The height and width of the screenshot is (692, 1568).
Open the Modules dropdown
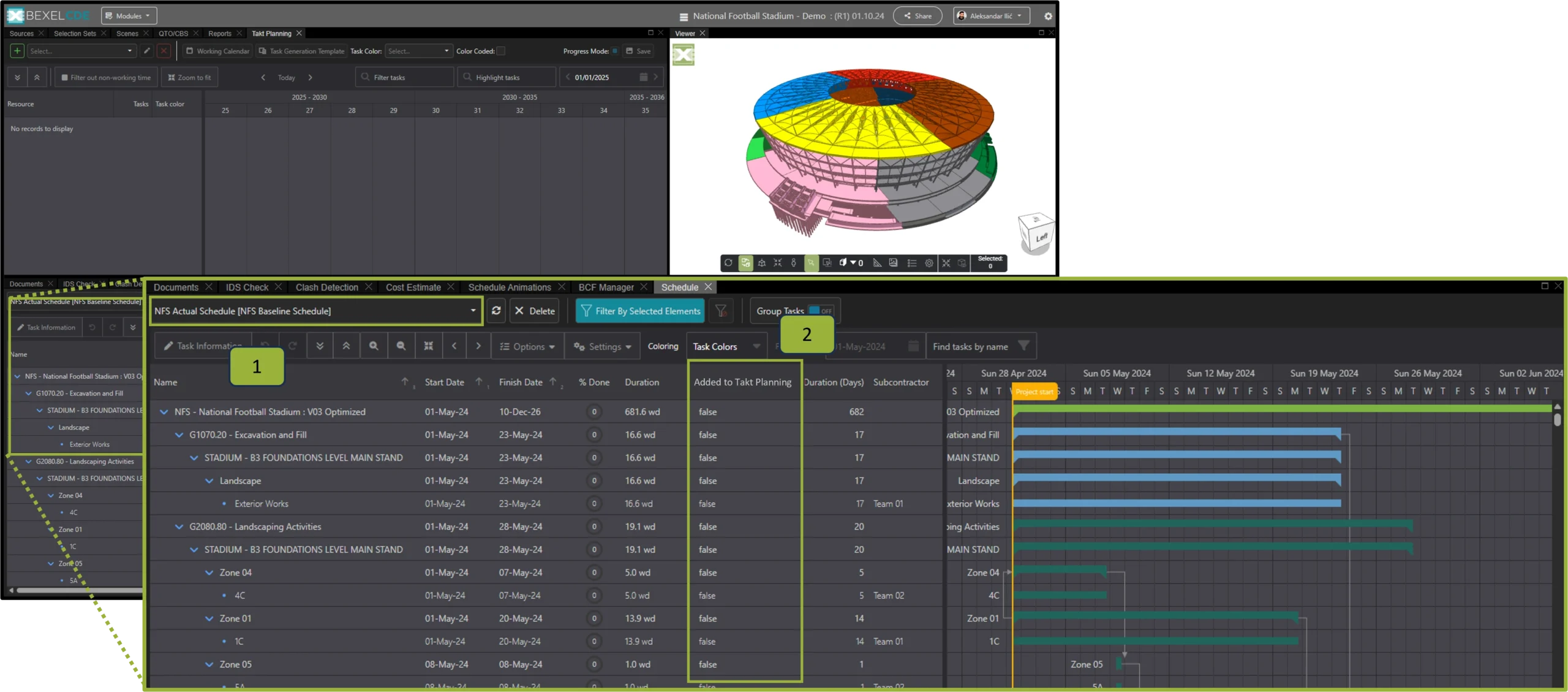pos(129,16)
